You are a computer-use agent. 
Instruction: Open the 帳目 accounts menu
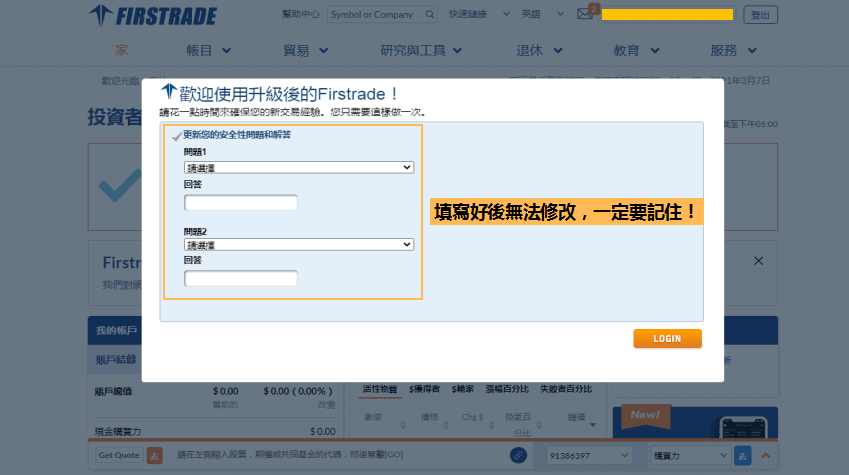(208, 50)
